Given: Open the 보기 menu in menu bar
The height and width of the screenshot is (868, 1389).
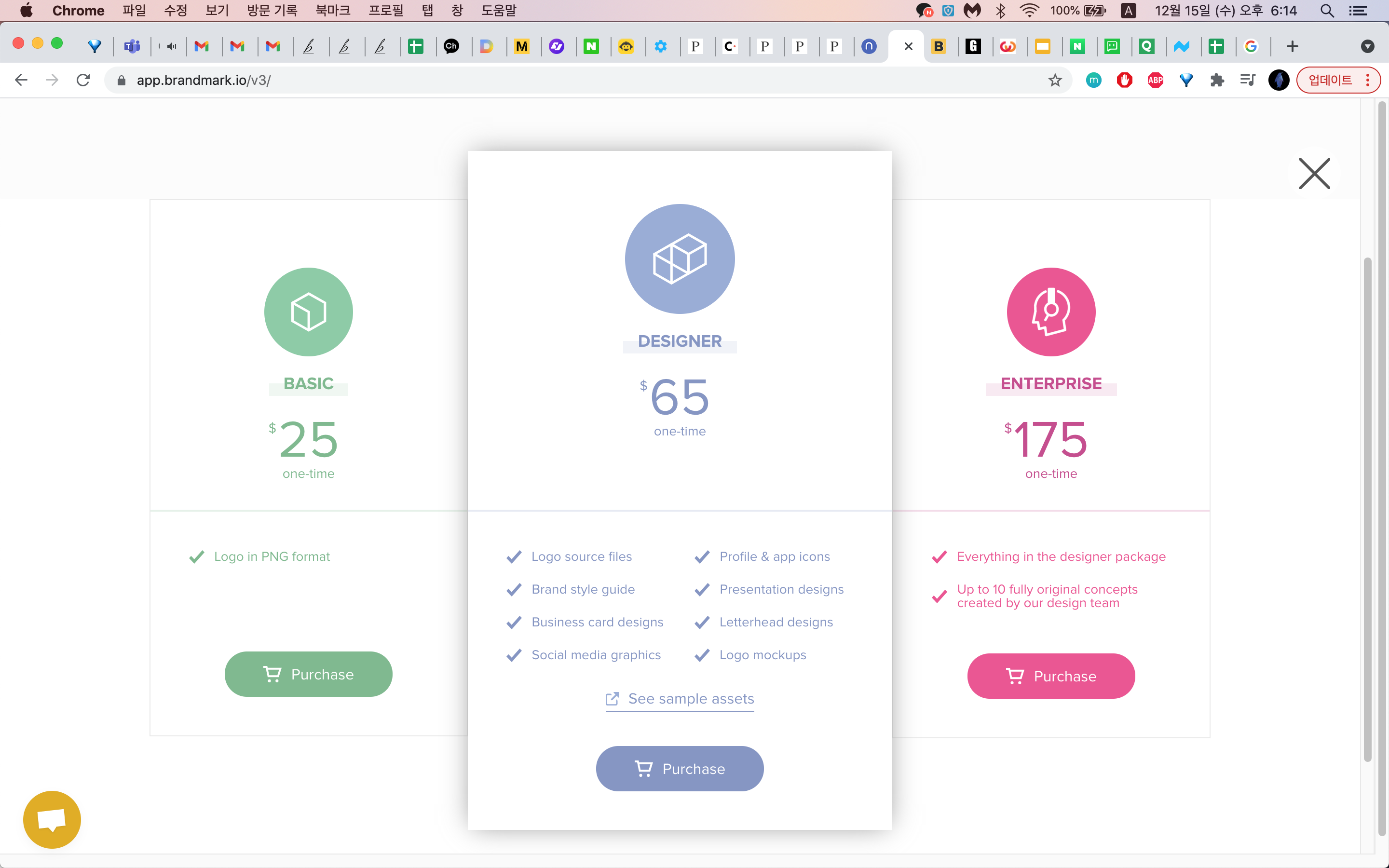Looking at the screenshot, I should point(217,10).
